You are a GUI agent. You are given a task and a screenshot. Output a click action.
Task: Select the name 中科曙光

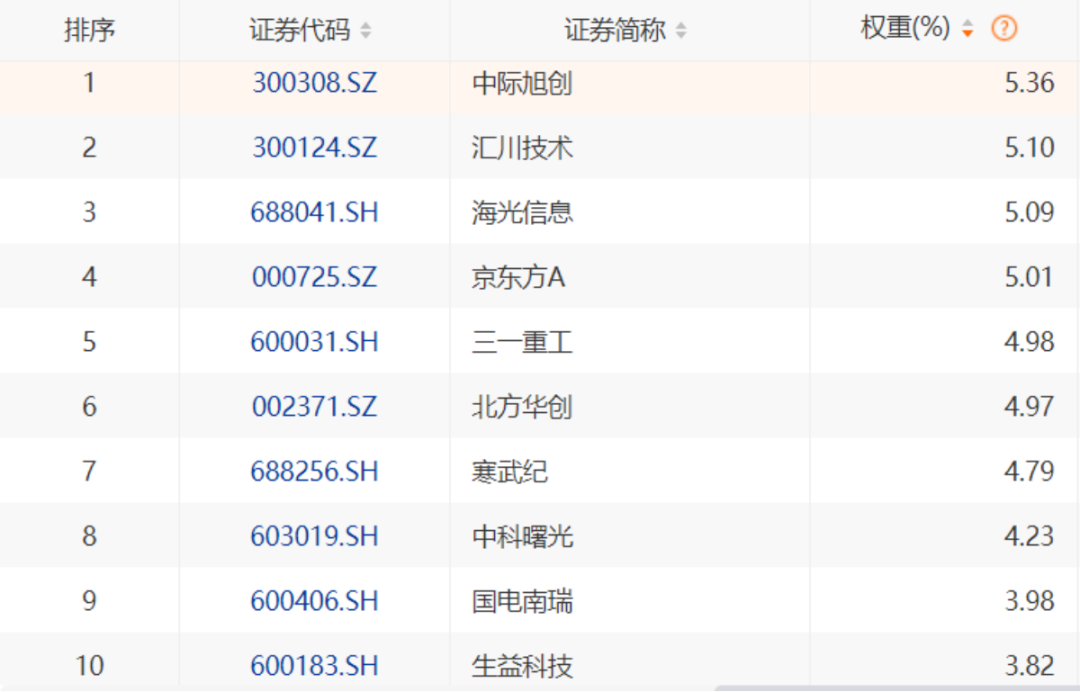523,537
